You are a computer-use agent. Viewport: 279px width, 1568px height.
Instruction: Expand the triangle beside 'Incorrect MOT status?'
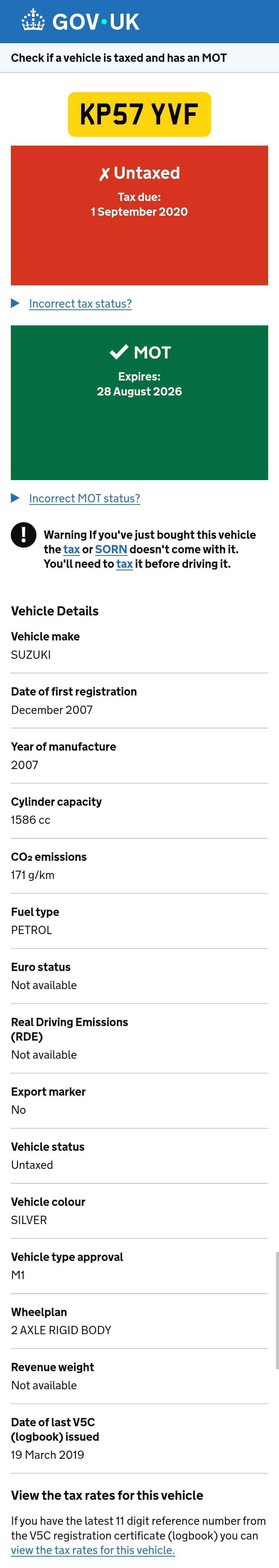15,498
